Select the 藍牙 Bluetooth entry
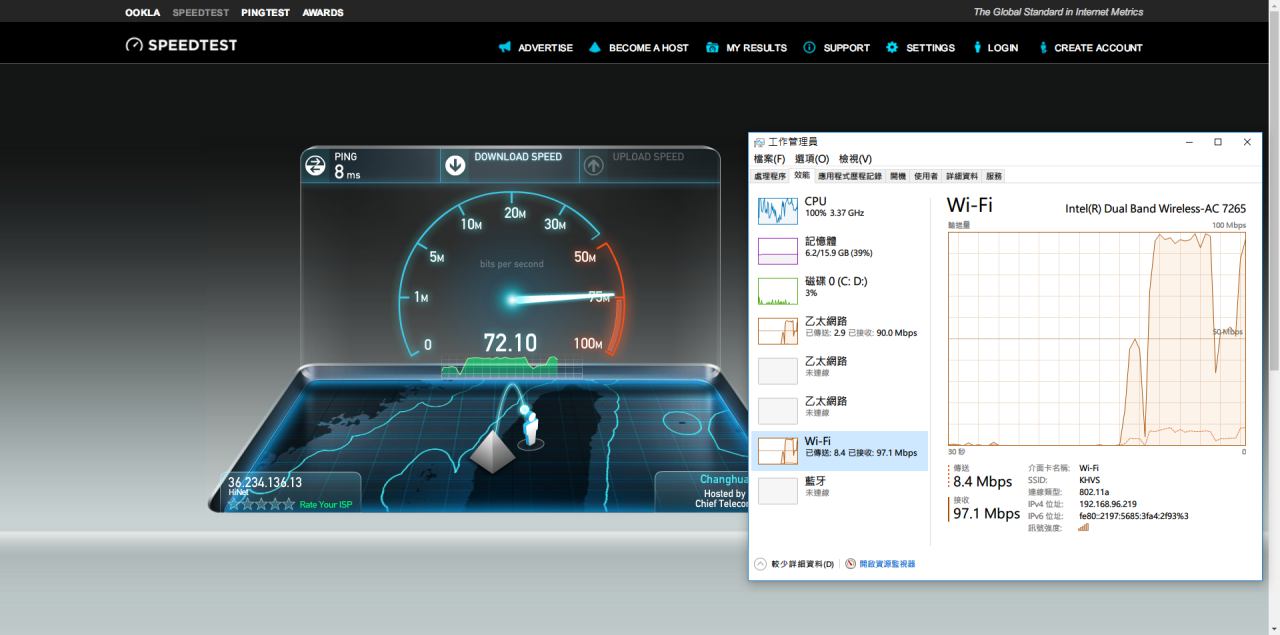This screenshot has width=1280, height=635. 839,490
